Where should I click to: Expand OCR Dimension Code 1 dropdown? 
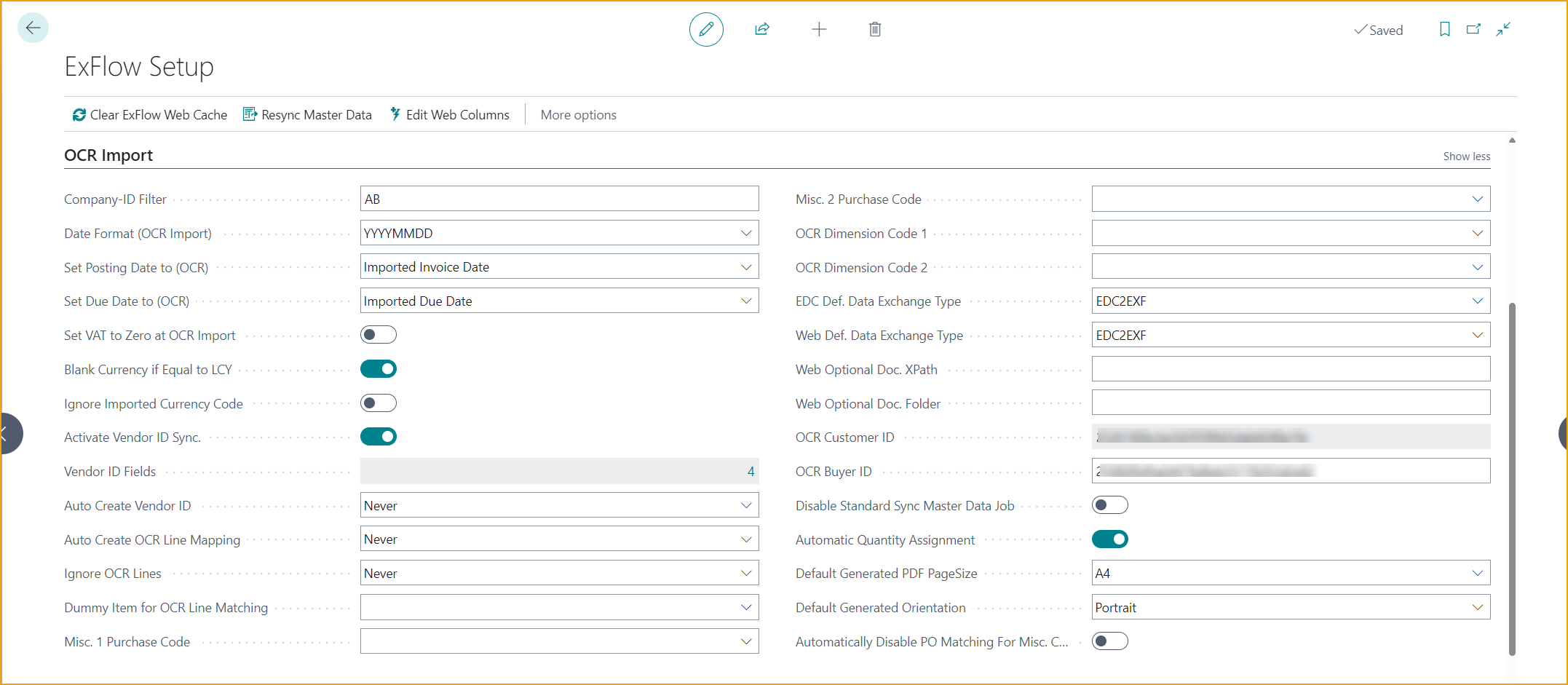1478,233
